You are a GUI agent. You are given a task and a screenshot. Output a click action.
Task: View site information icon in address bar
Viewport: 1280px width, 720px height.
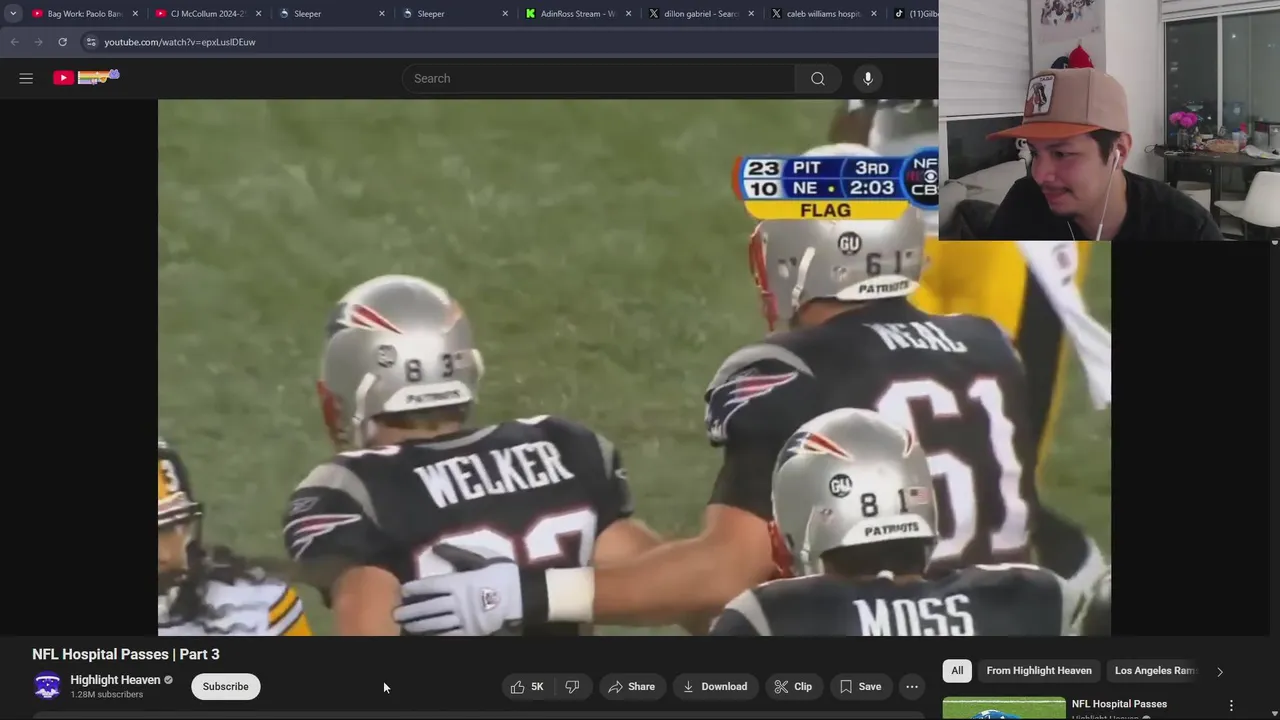pyautogui.click(x=90, y=42)
